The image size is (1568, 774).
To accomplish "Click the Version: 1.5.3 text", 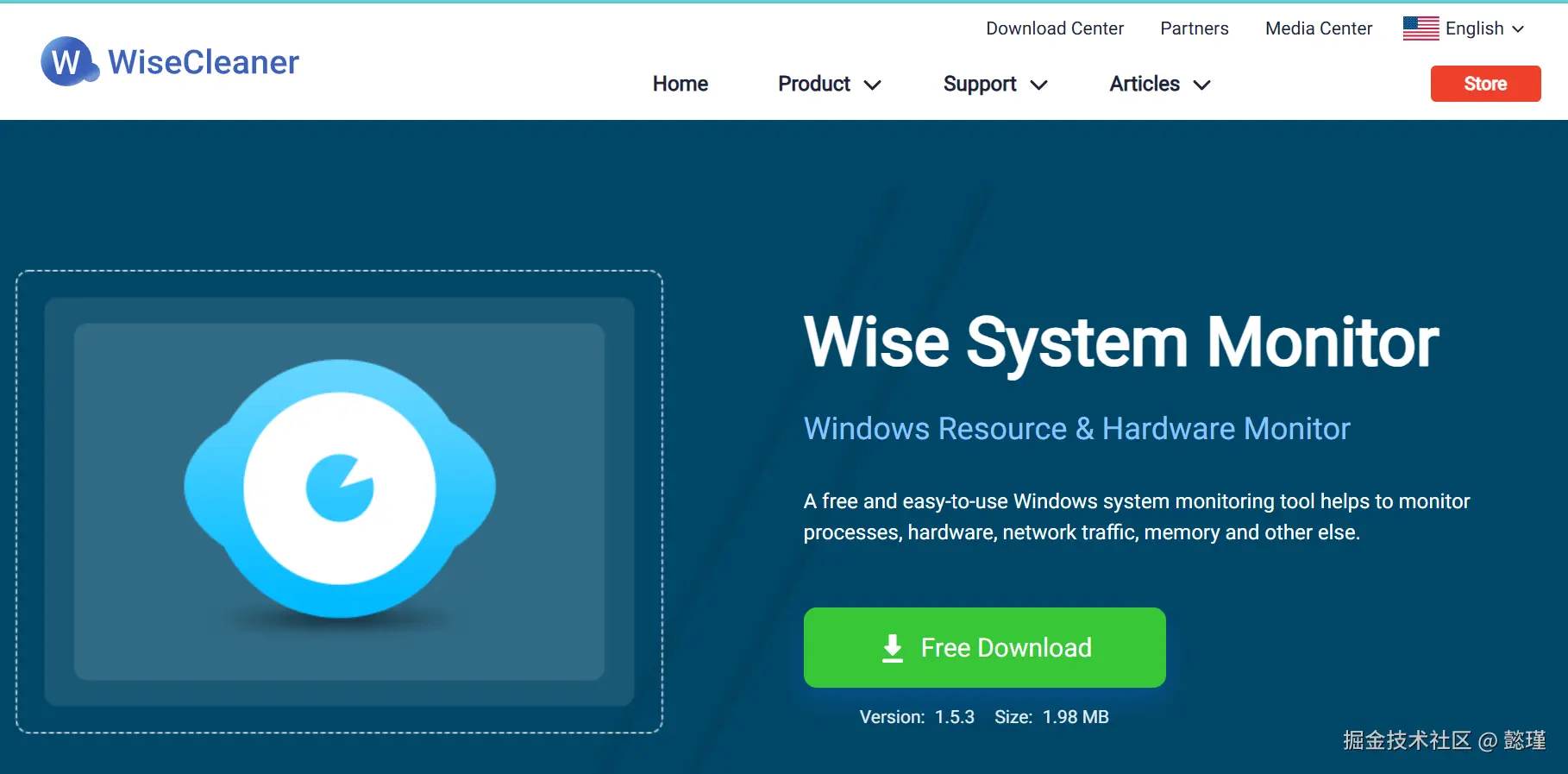I will pyautogui.click(x=917, y=717).
